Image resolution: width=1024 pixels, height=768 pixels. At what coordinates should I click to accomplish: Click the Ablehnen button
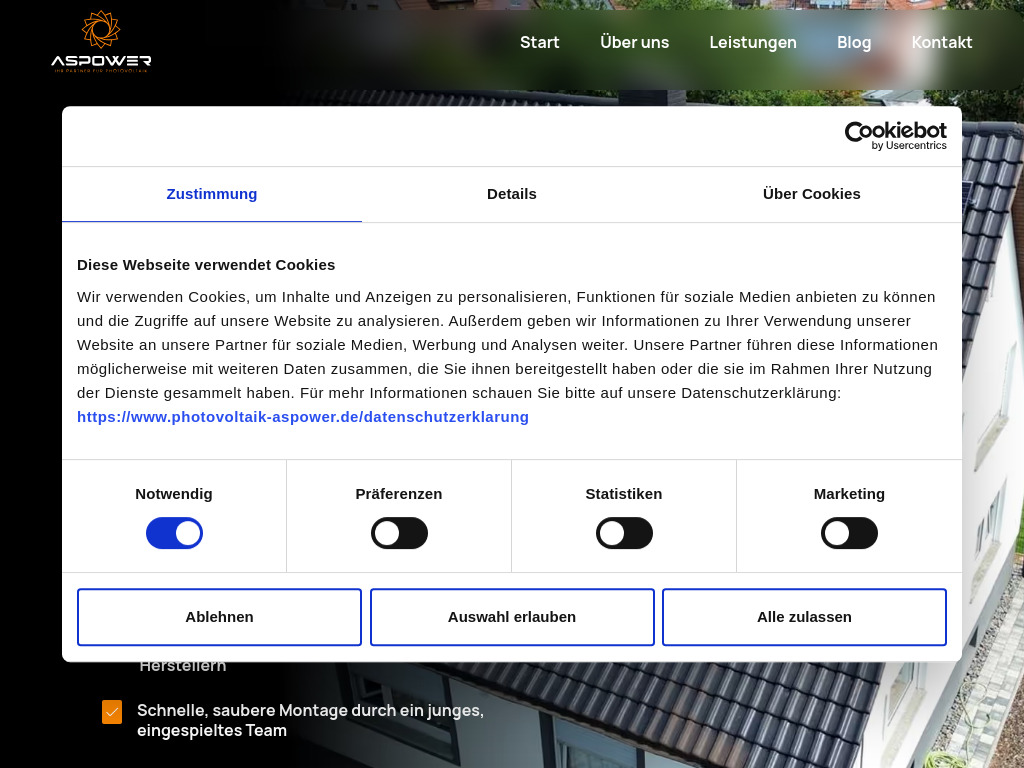click(219, 617)
